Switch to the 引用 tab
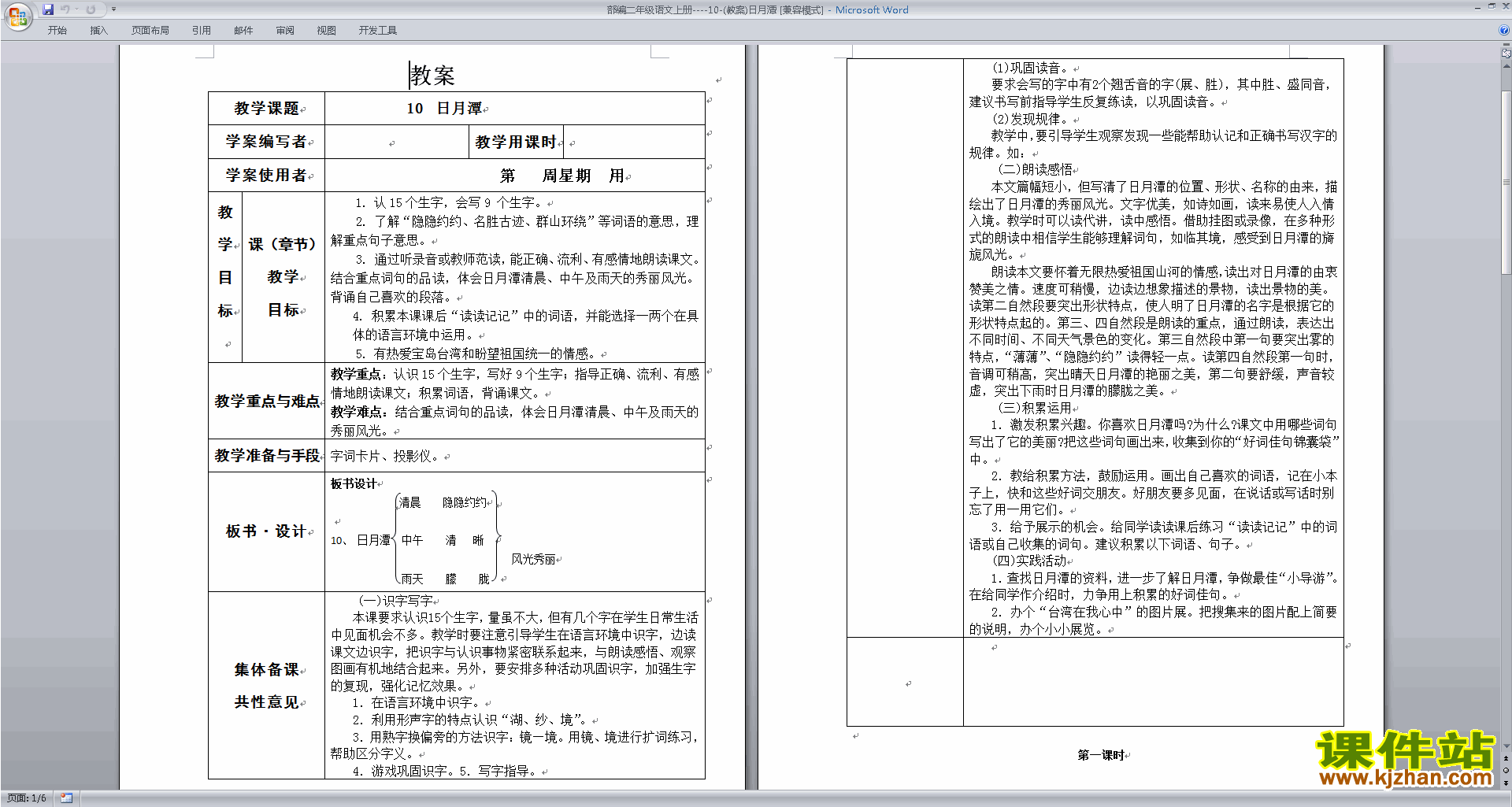The image size is (1512, 807). (x=201, y=30)
